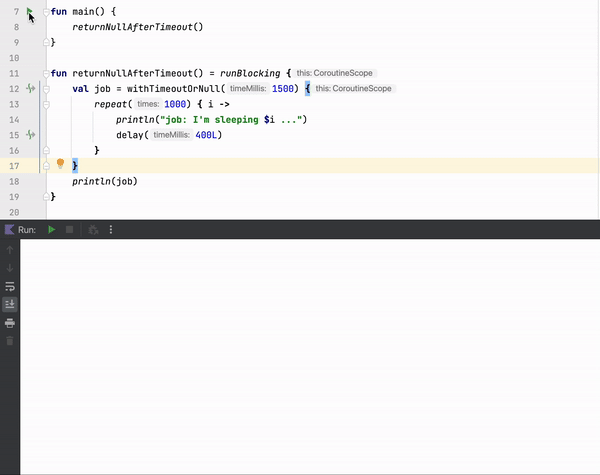
Task: Click the yellow lightbulb intention icon
Action: 60,164
